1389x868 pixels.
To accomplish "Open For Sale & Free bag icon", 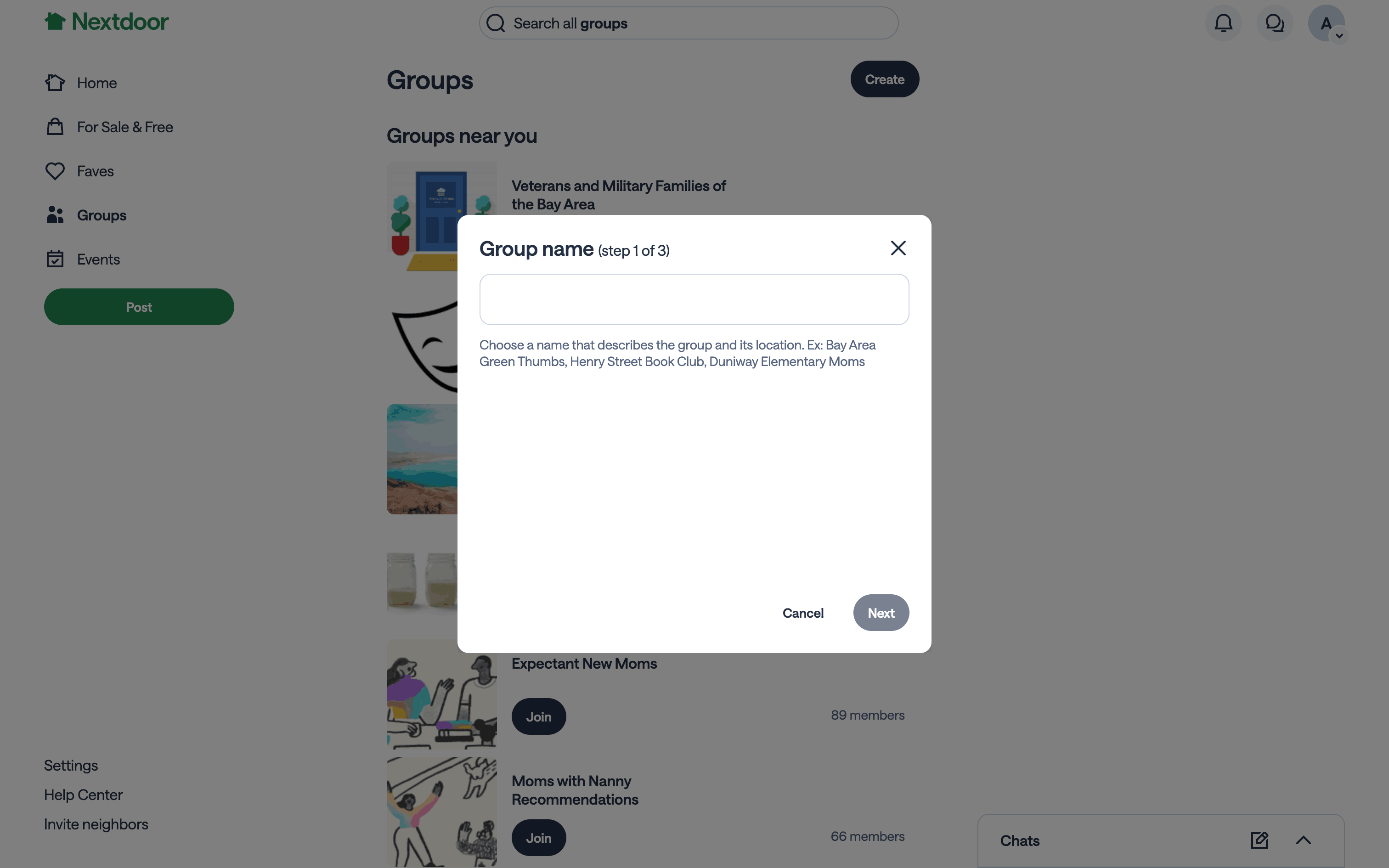I will point(55,126).
